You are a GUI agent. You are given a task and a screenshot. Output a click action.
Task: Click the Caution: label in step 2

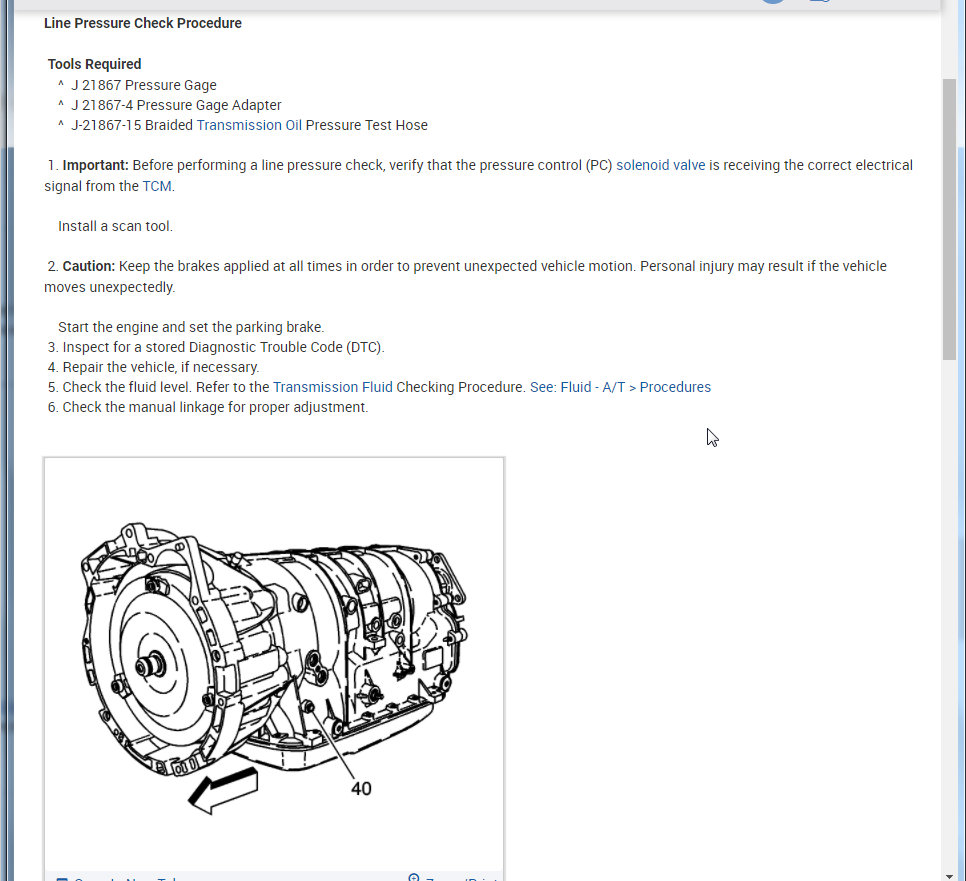[x=89, y=266]
